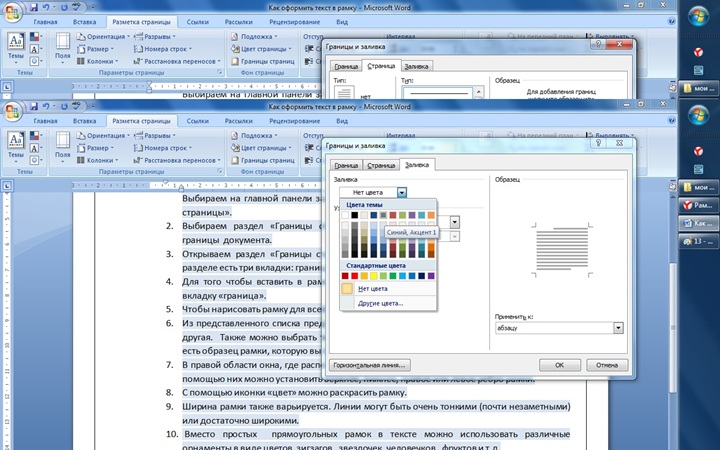
Task: Expand the Параметры страницы dialog launcher in lower window
Action: coord(219,171)
